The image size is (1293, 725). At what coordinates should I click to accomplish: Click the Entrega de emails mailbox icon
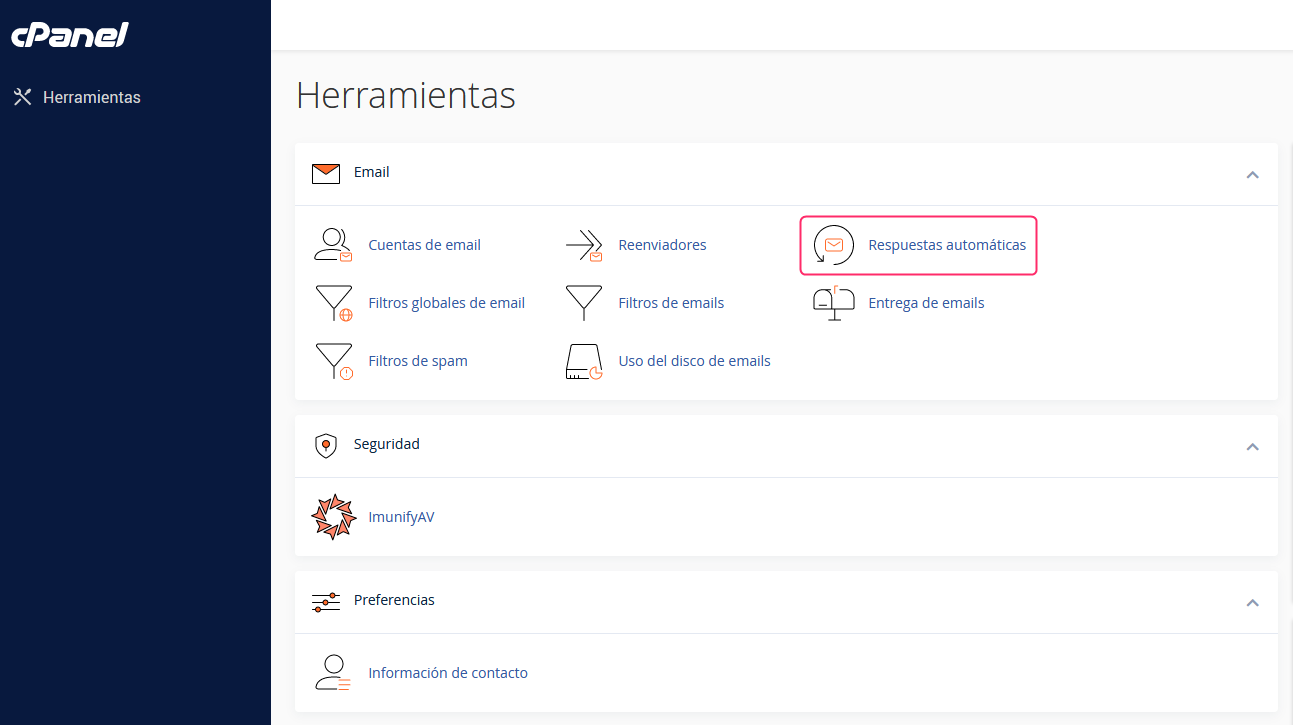pos(833,303)
